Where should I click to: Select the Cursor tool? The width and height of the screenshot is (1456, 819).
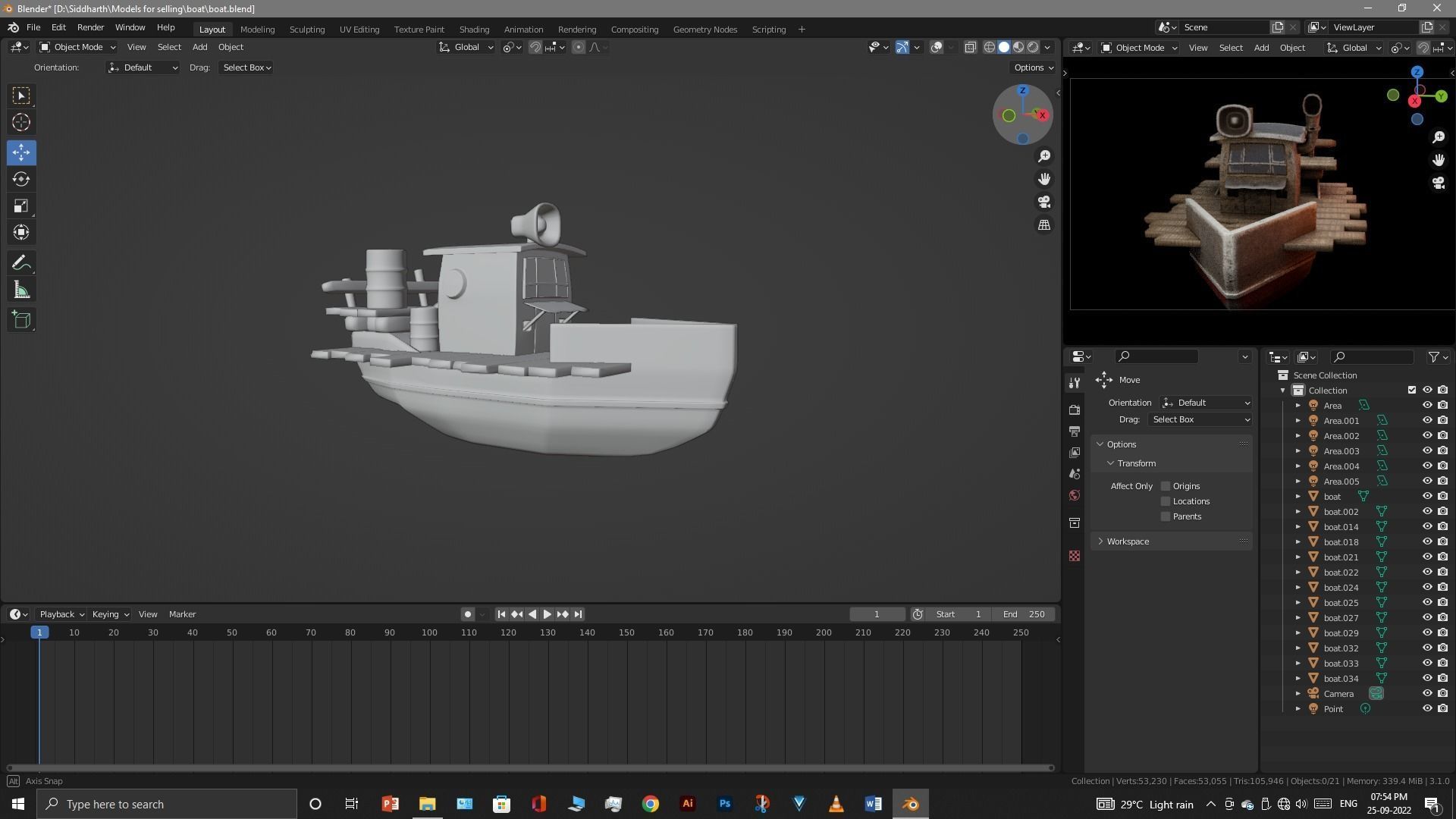coord(21,122)
